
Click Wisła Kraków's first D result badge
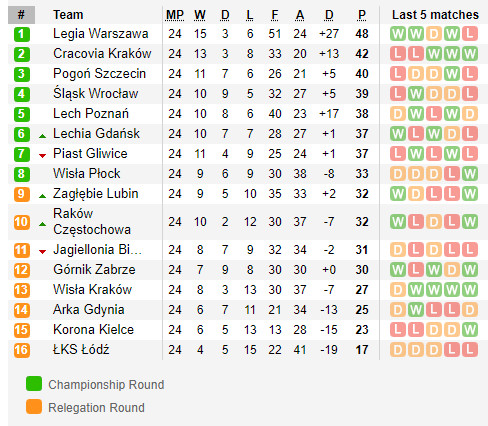[398, 290]
